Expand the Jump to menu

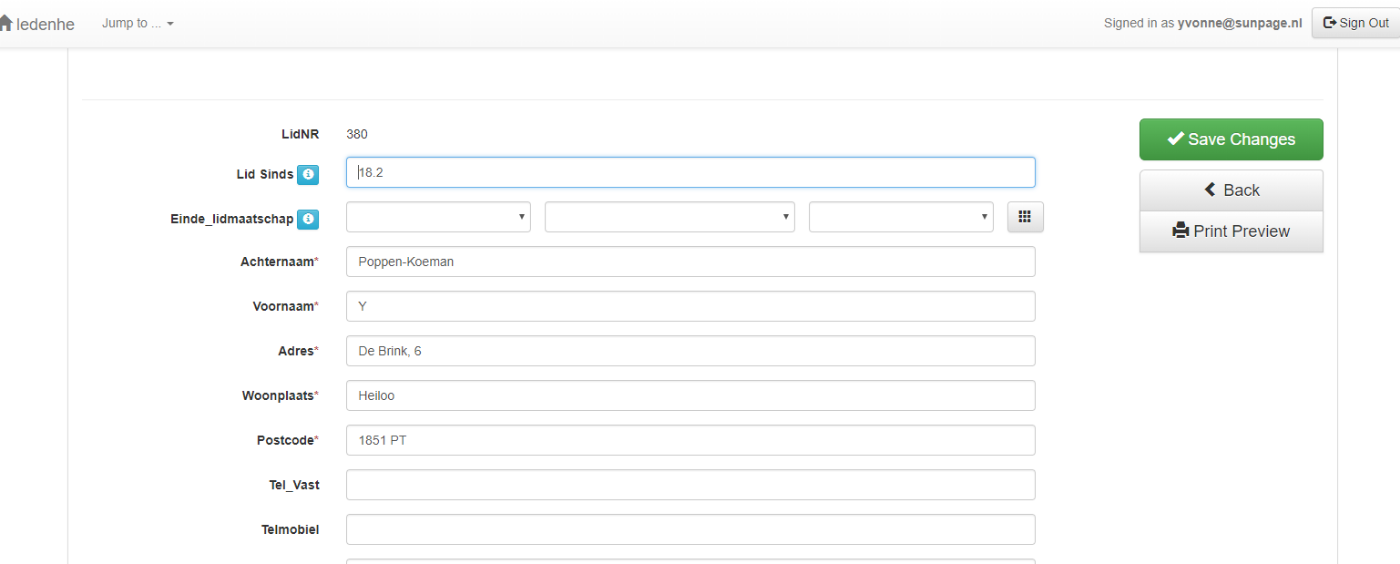138,23
